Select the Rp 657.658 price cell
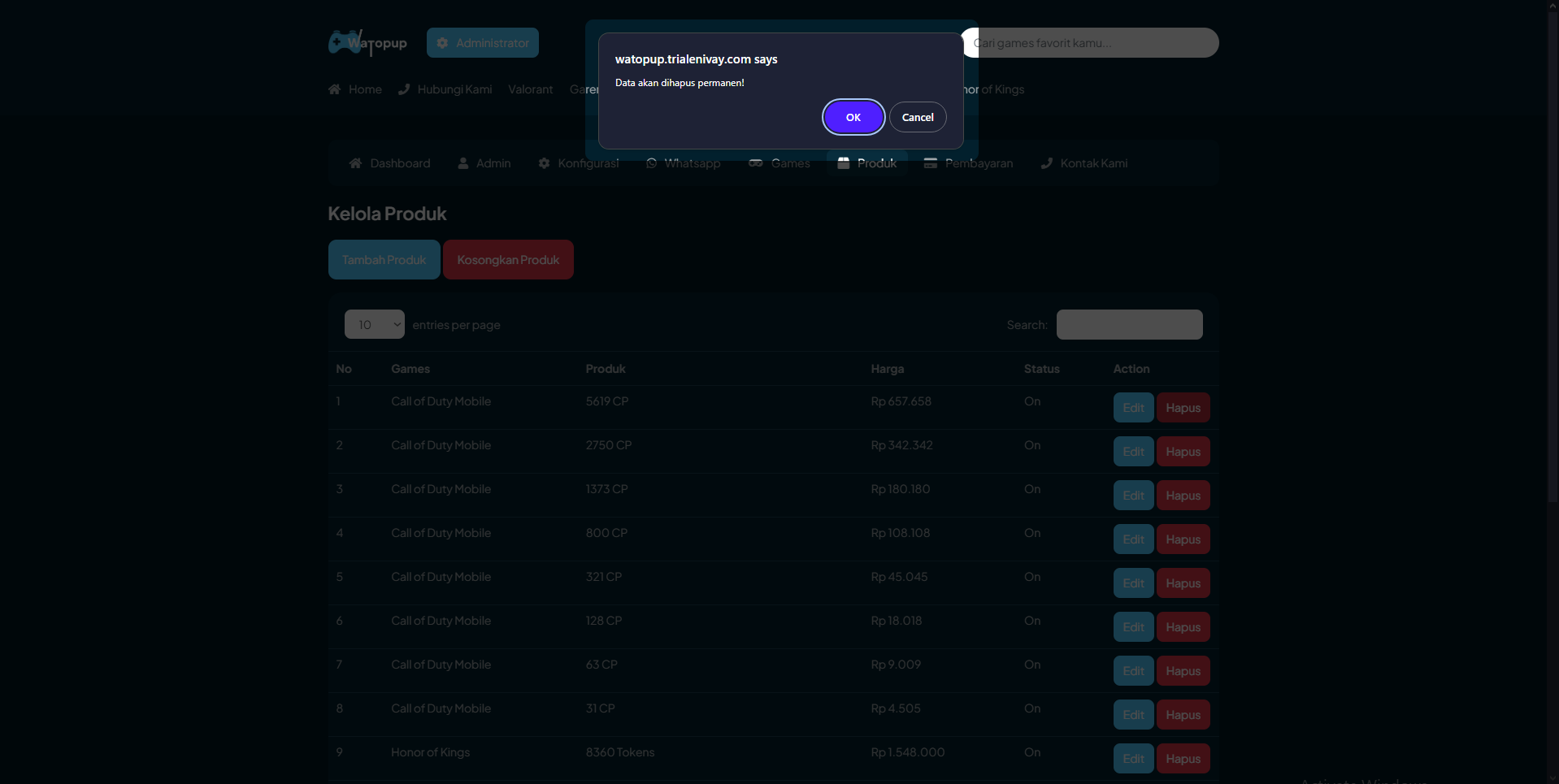The width and height of the screenshot is (1559, 784). (901, 401)
